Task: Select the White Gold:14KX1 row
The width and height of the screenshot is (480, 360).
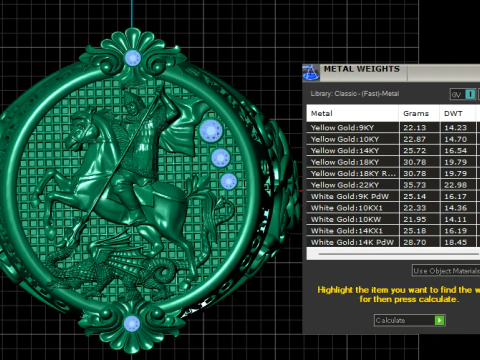Action: (x=393, y=231)
